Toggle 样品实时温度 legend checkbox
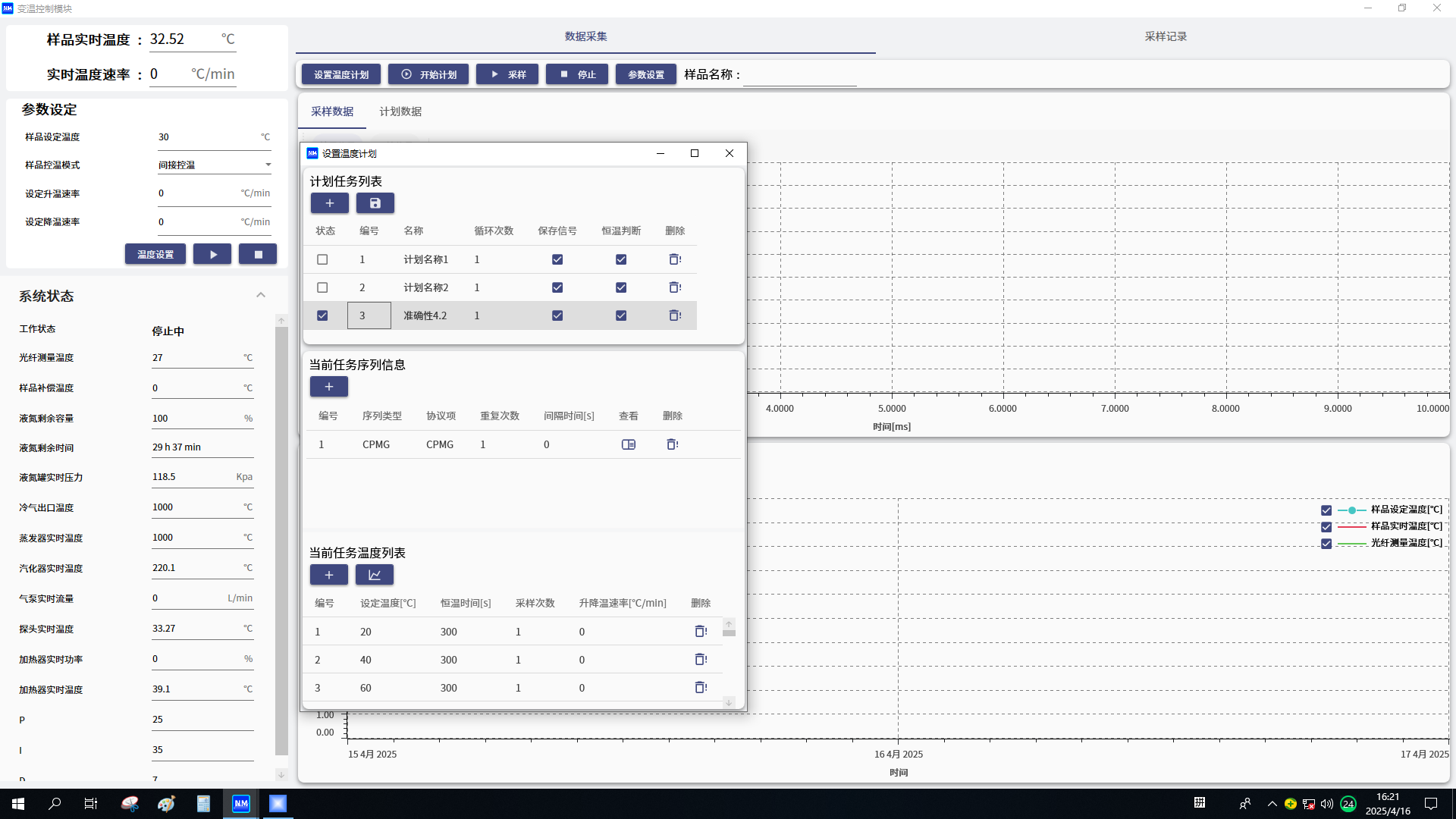The height and width of the screenshot is (819, 1456). point(1326,527)
